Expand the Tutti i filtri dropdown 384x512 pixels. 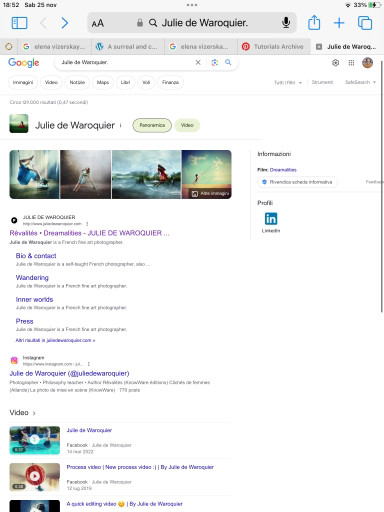(288, 82)
